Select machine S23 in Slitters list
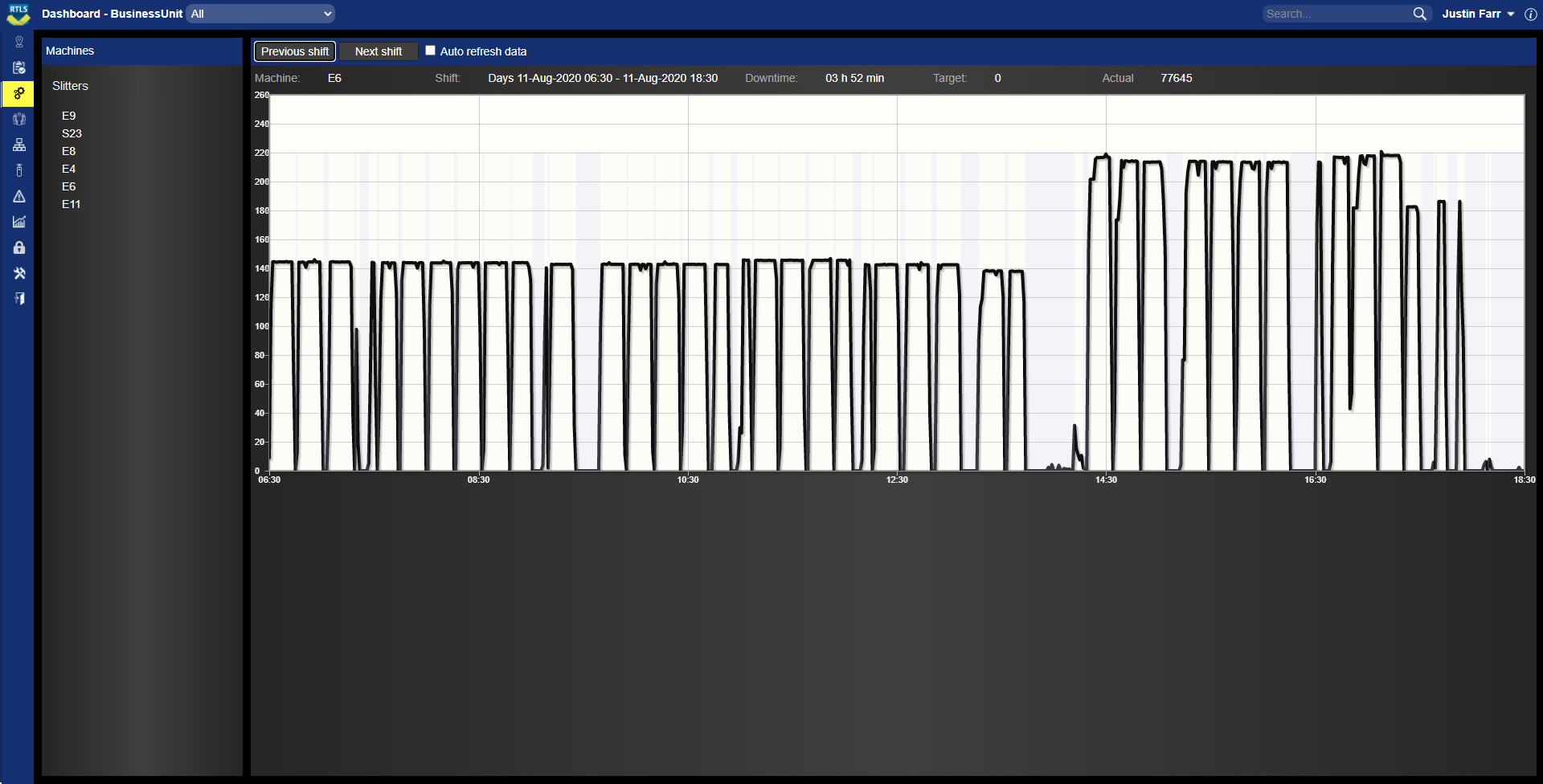Screen dimensions: 1543x784 tap(72, 133)
